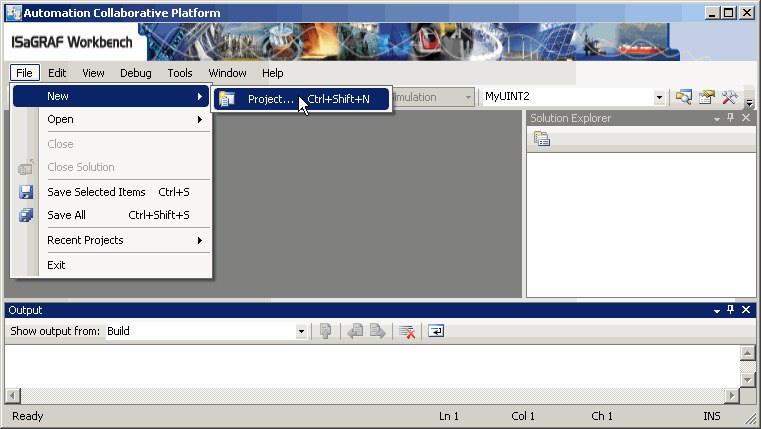Click the hammer and wrench toolbox icon
This screenshot has height=429, width=761.
729,97
